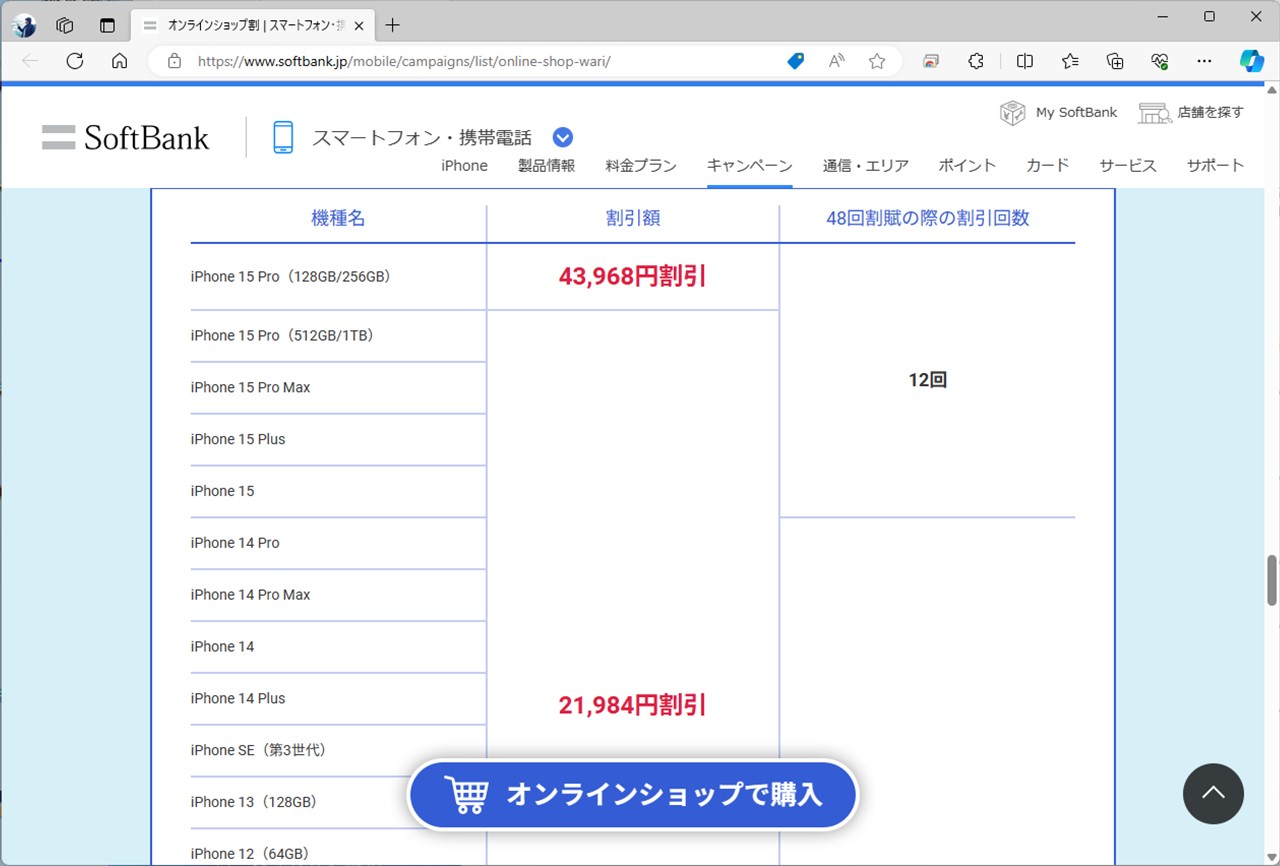The height and width of the screenshot is (866, 1280).
Task: Click the smartphone category icon
Action: pyautogui.click(x=284, y=137)
